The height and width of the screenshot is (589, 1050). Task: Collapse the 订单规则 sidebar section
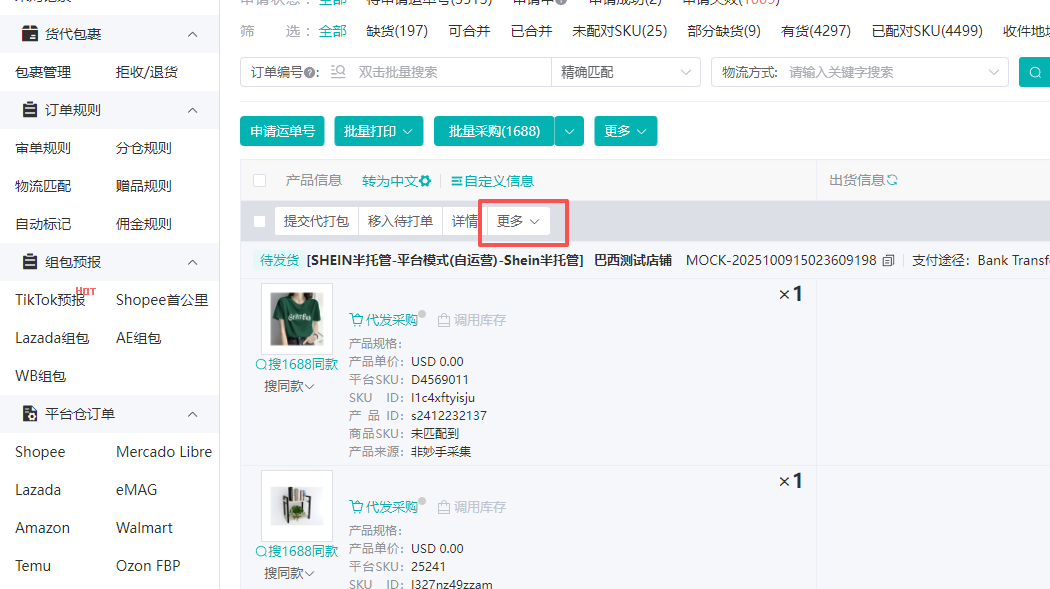[x=192, y=110]
